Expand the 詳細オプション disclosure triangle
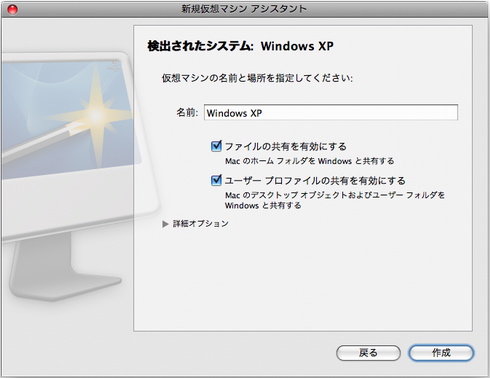490x378 pixels. [x=165, y=224]
